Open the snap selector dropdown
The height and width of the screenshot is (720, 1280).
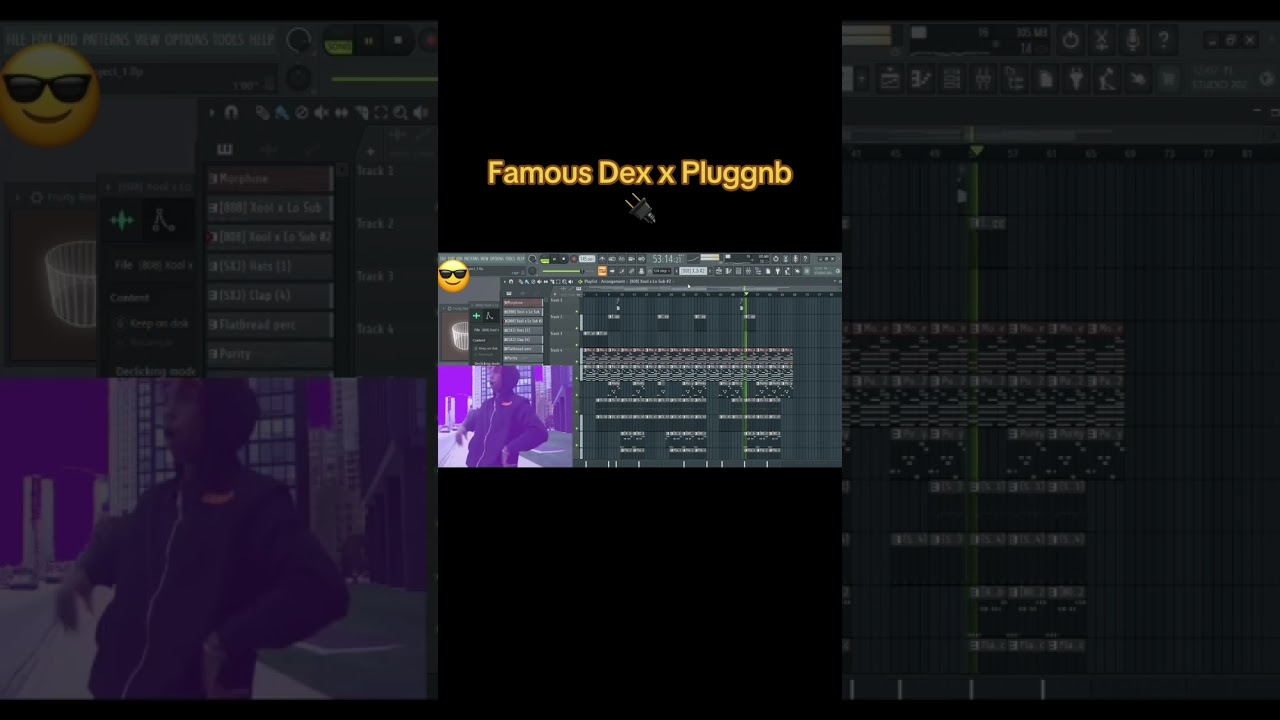(662, 271)
